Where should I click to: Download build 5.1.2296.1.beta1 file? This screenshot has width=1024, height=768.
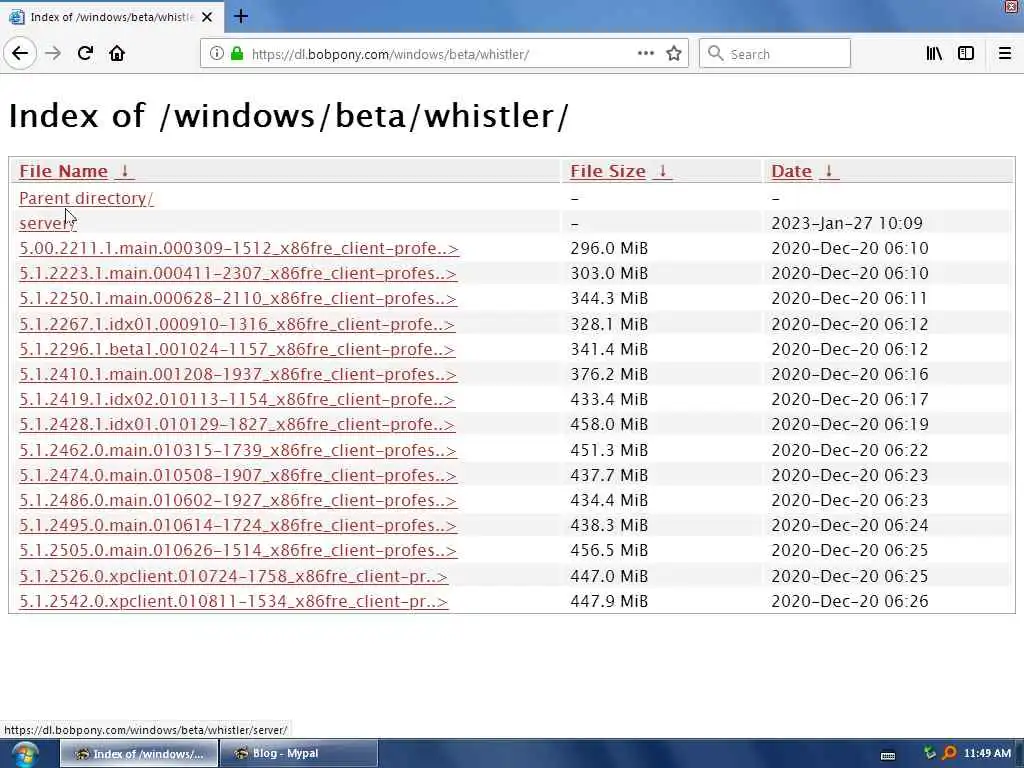[x=237, y=349]
